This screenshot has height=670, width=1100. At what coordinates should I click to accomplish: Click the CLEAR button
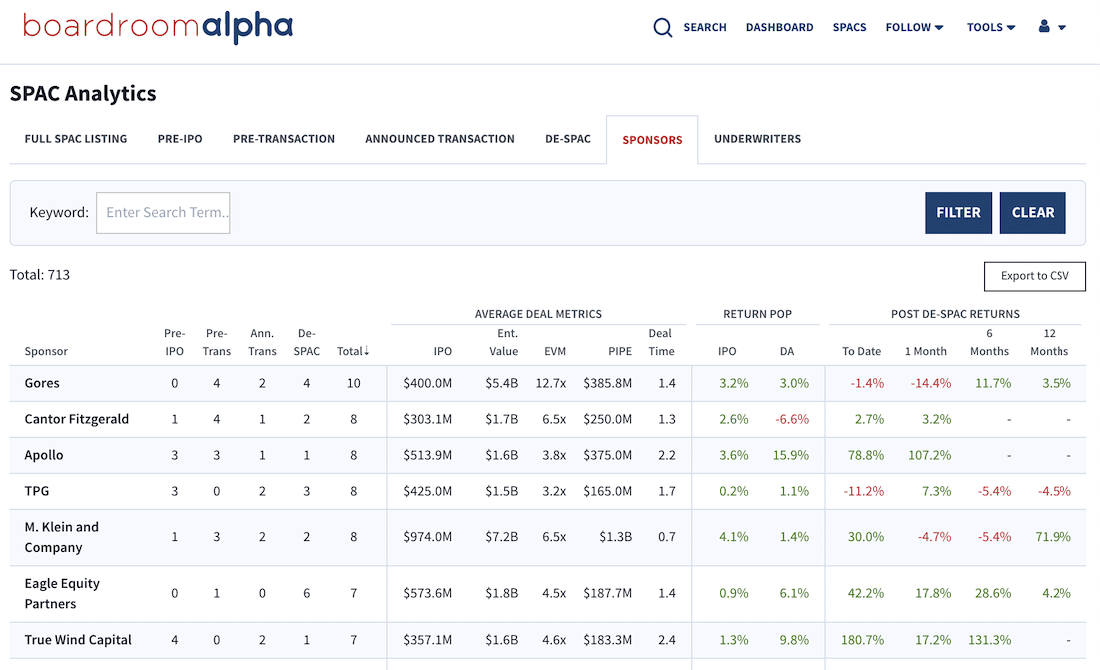pyautogui.click(x=1033, y=213)
